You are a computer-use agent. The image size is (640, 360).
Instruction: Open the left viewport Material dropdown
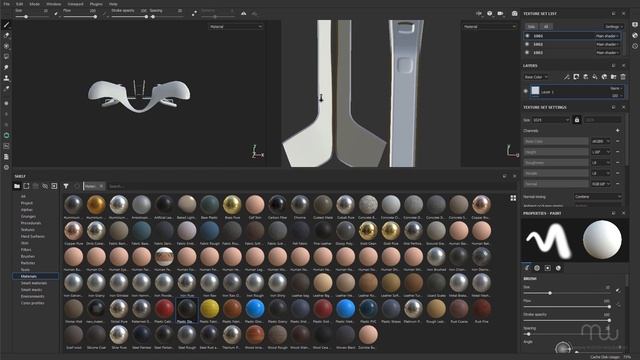coord(236,27)
